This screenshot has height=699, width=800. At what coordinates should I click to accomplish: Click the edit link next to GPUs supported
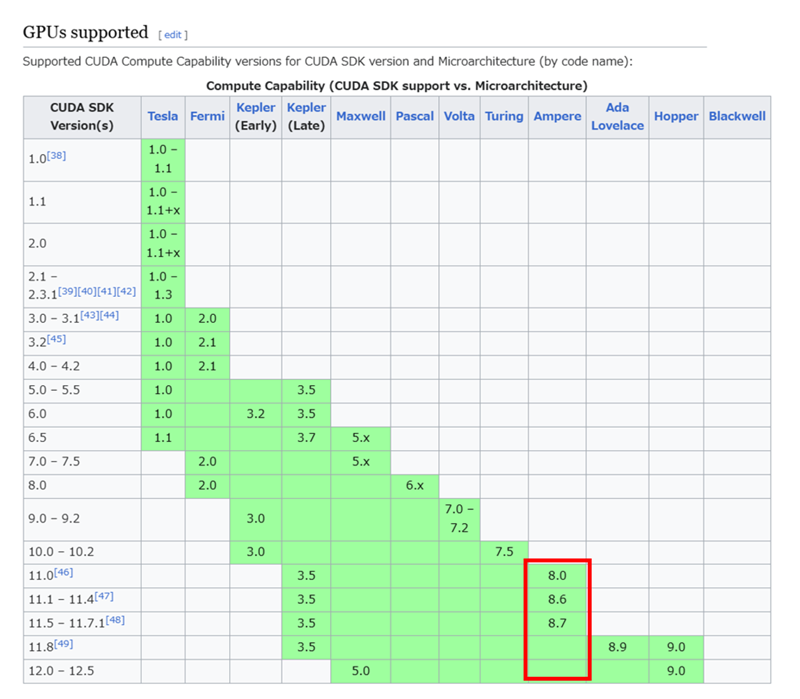[x=173, y=35]
